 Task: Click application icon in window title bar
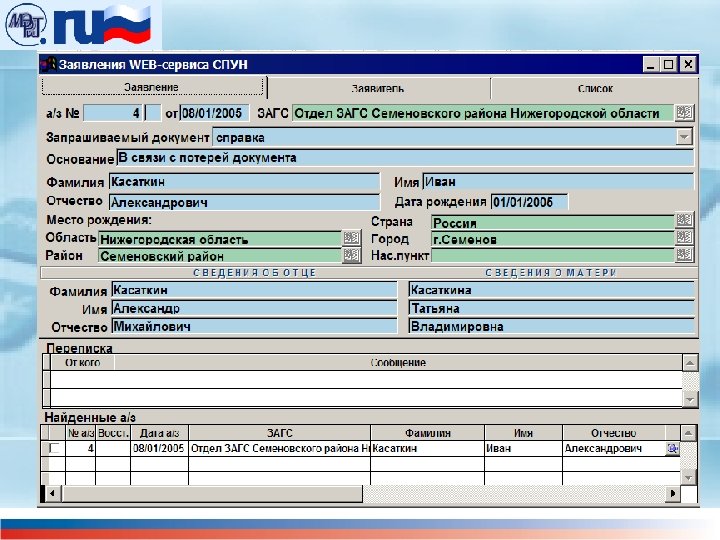click(49, 64)
